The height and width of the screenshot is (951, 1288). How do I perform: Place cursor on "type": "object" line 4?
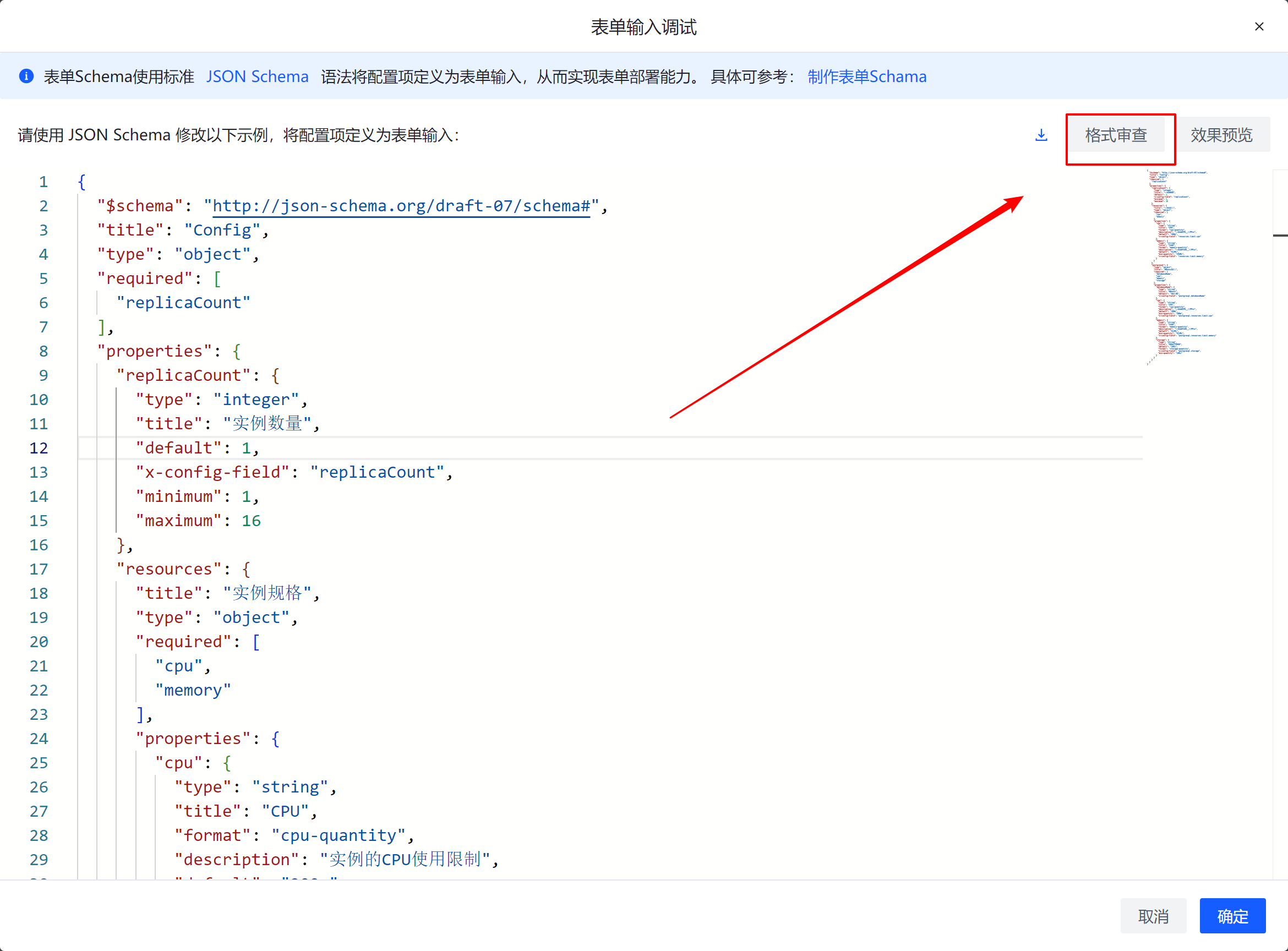pyautogui.click(x=178, y=254)
